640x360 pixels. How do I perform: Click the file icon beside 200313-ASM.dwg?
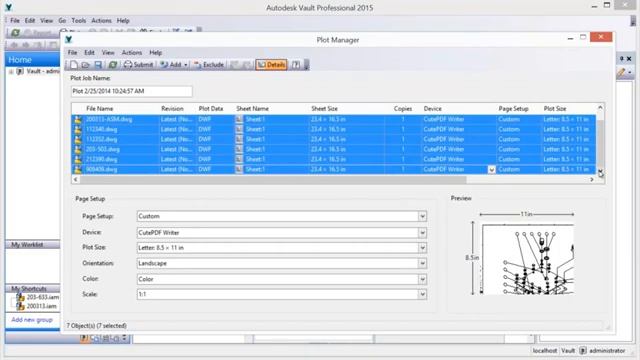(78, 119)
